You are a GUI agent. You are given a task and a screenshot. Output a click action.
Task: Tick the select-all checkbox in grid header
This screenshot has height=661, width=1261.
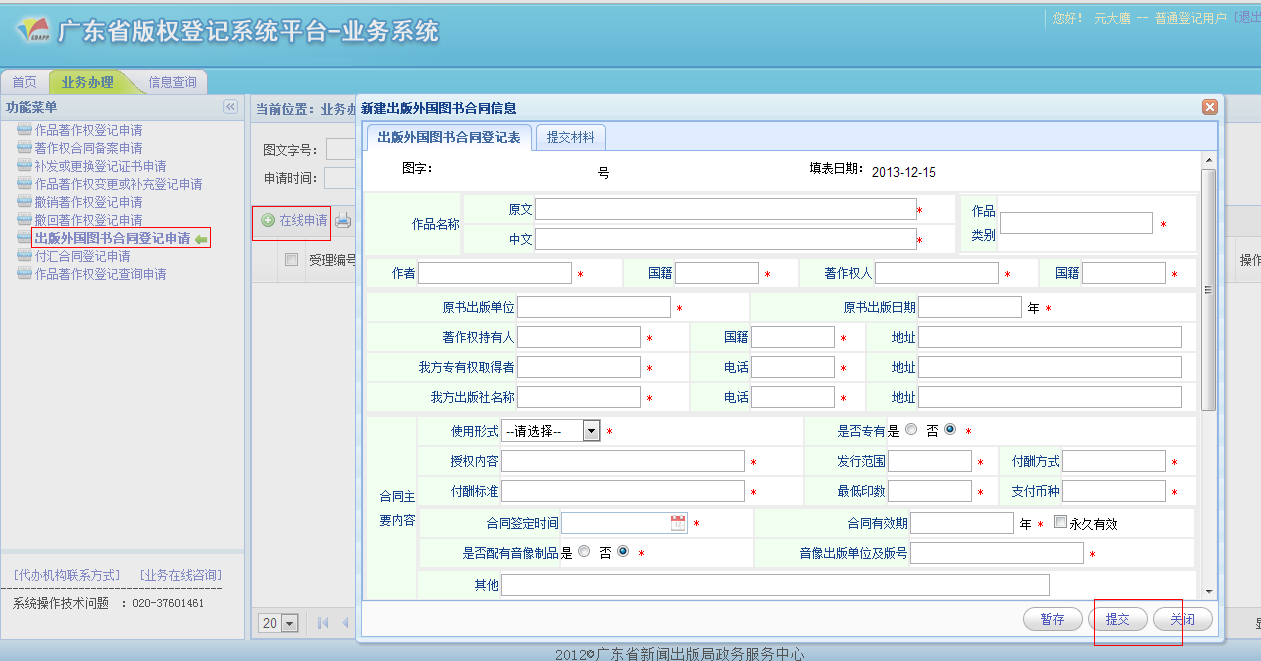point(292,260)
